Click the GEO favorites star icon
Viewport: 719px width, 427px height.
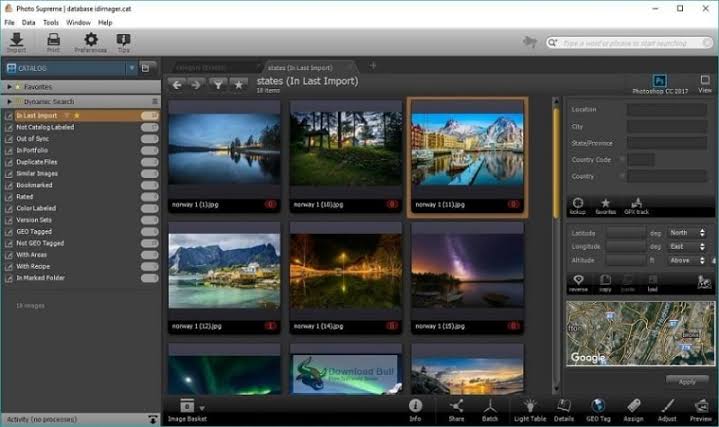point(605,206)
